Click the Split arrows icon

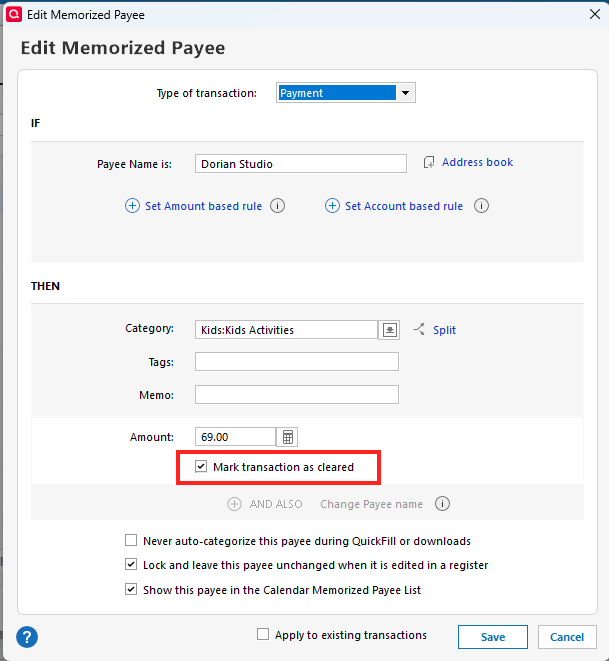pyautogui.click(x=418, y=330)
